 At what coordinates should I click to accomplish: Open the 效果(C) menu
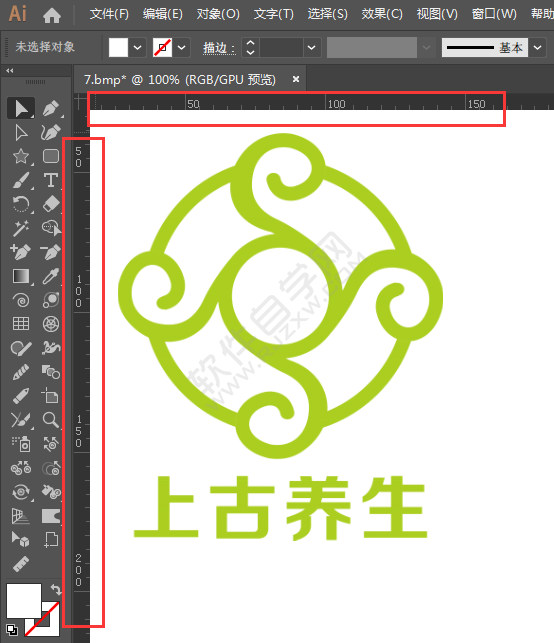(x=382, y=14)
